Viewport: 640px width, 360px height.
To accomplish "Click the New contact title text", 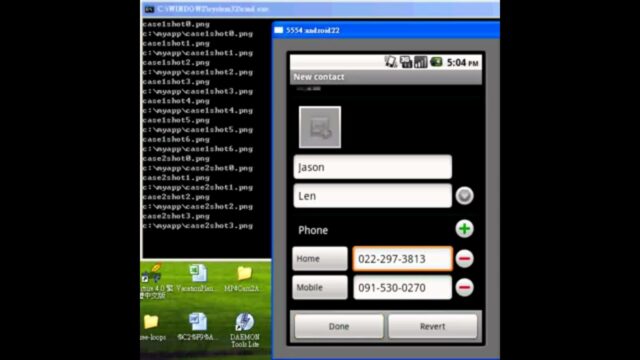I will 319,77.
